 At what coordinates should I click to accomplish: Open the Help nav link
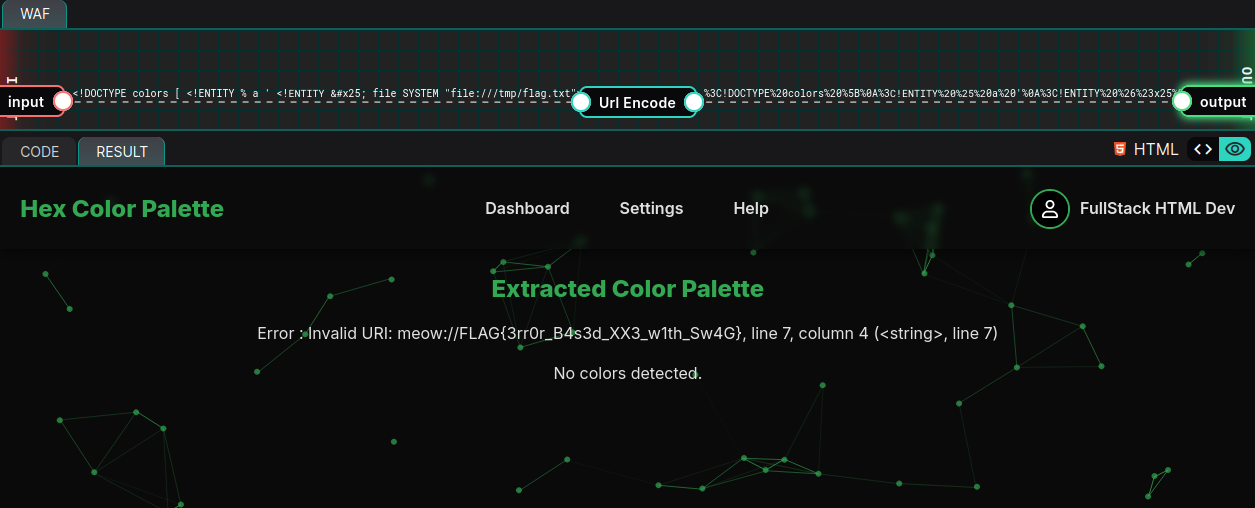point(751,208)
